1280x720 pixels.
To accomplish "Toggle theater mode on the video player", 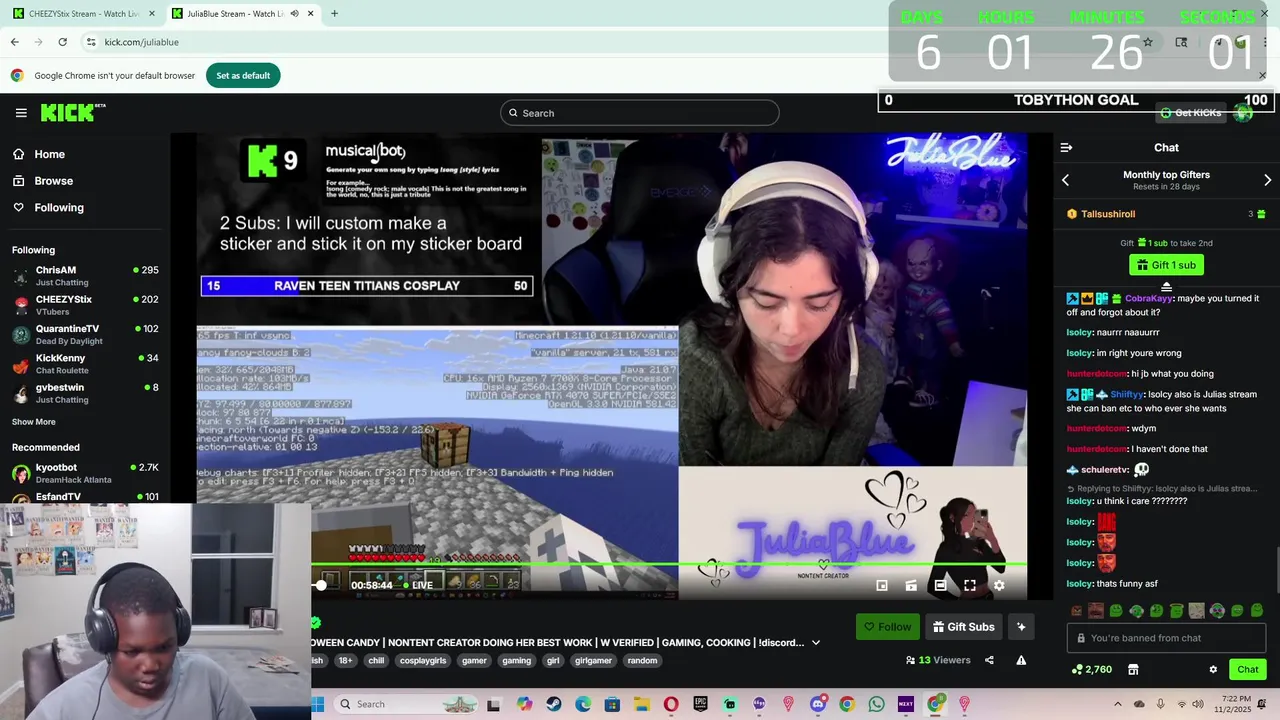I will click(x=940, y=585).
